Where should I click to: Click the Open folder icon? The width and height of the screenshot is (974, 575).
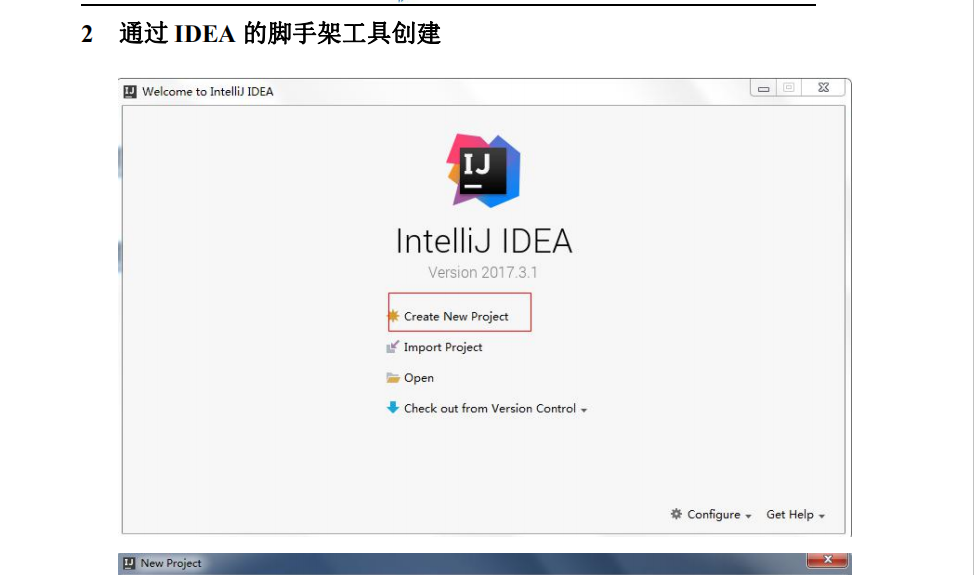point(393,378)
